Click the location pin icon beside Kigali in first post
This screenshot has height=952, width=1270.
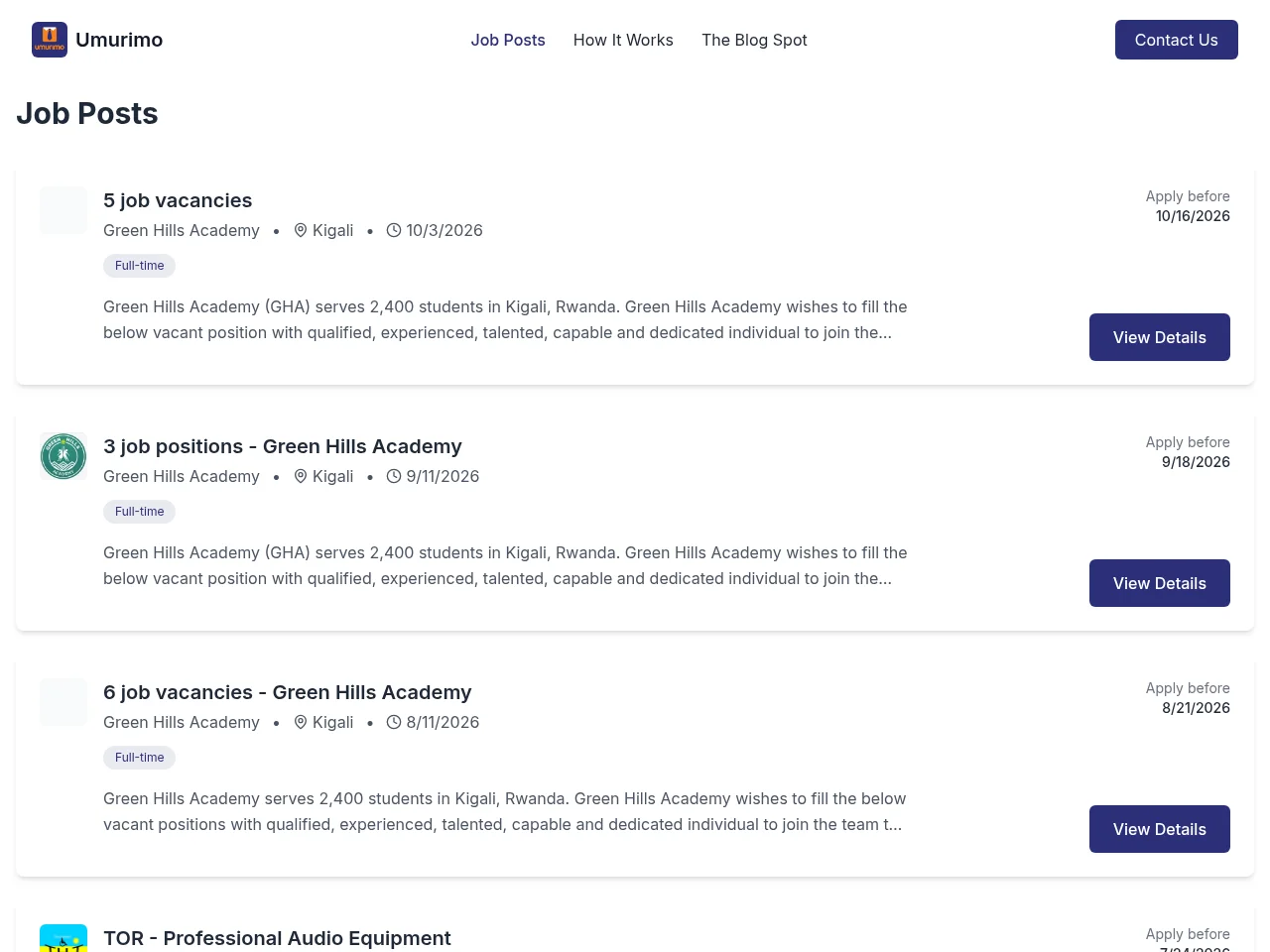click(x=301, y=230)
